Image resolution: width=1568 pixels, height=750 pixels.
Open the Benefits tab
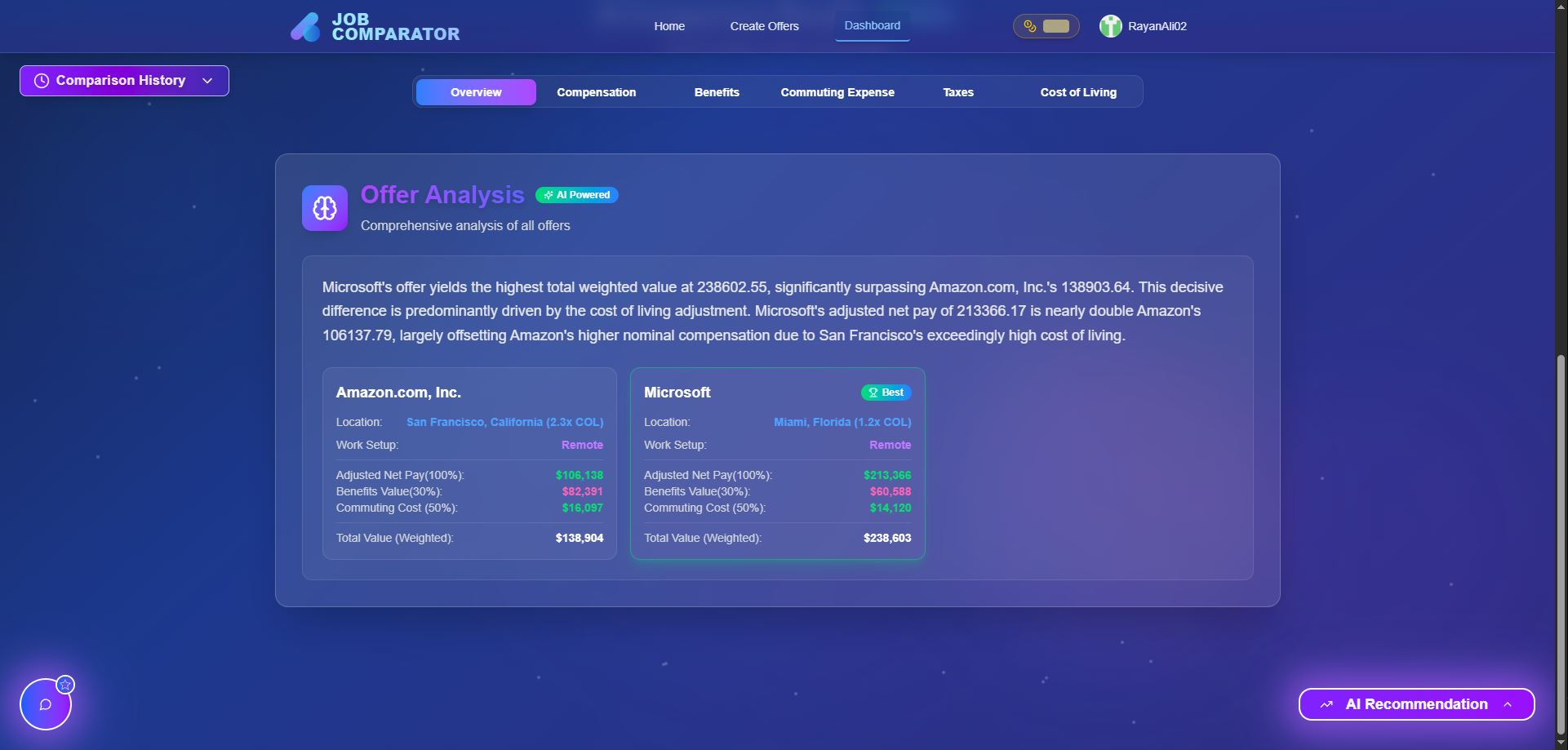717,92
